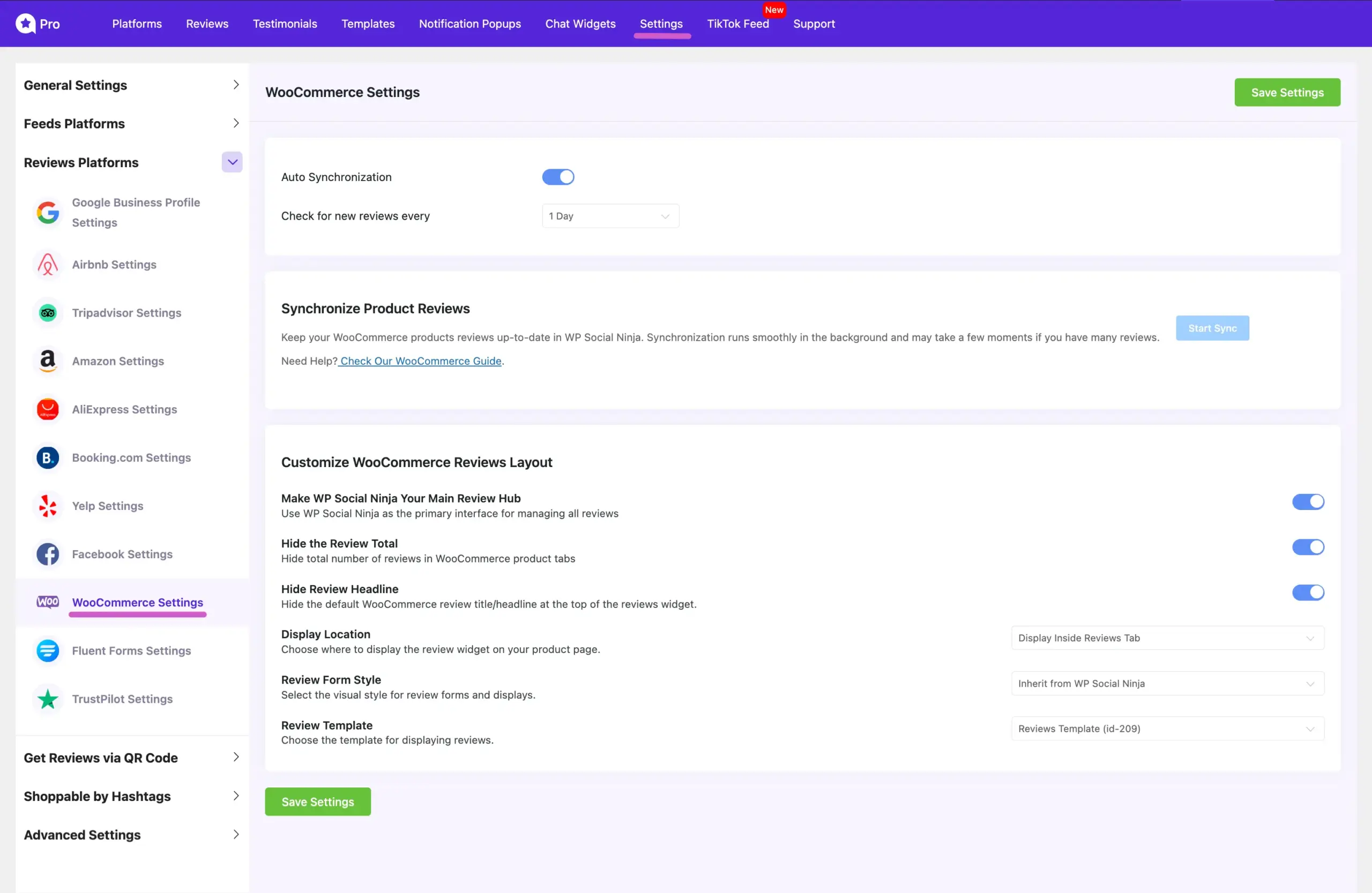Viewport: 1372px width, 893px height.
Task: Expand Feeds Platforms section
Action: coord(132,124)
